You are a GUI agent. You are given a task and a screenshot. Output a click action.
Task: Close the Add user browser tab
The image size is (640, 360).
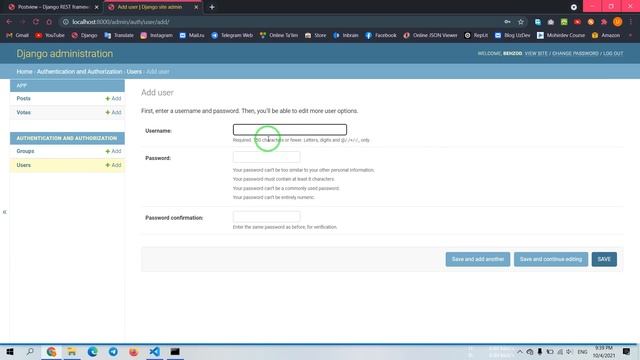196,7
